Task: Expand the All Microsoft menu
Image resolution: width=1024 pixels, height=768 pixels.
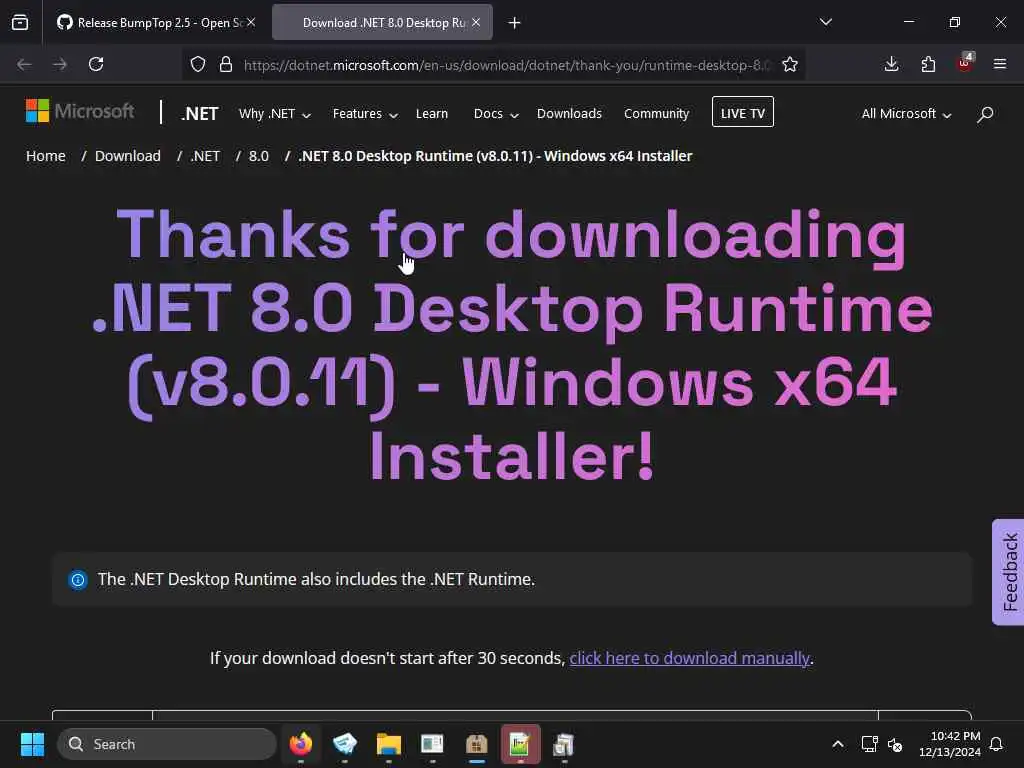Action: click(x=906, y=114)
